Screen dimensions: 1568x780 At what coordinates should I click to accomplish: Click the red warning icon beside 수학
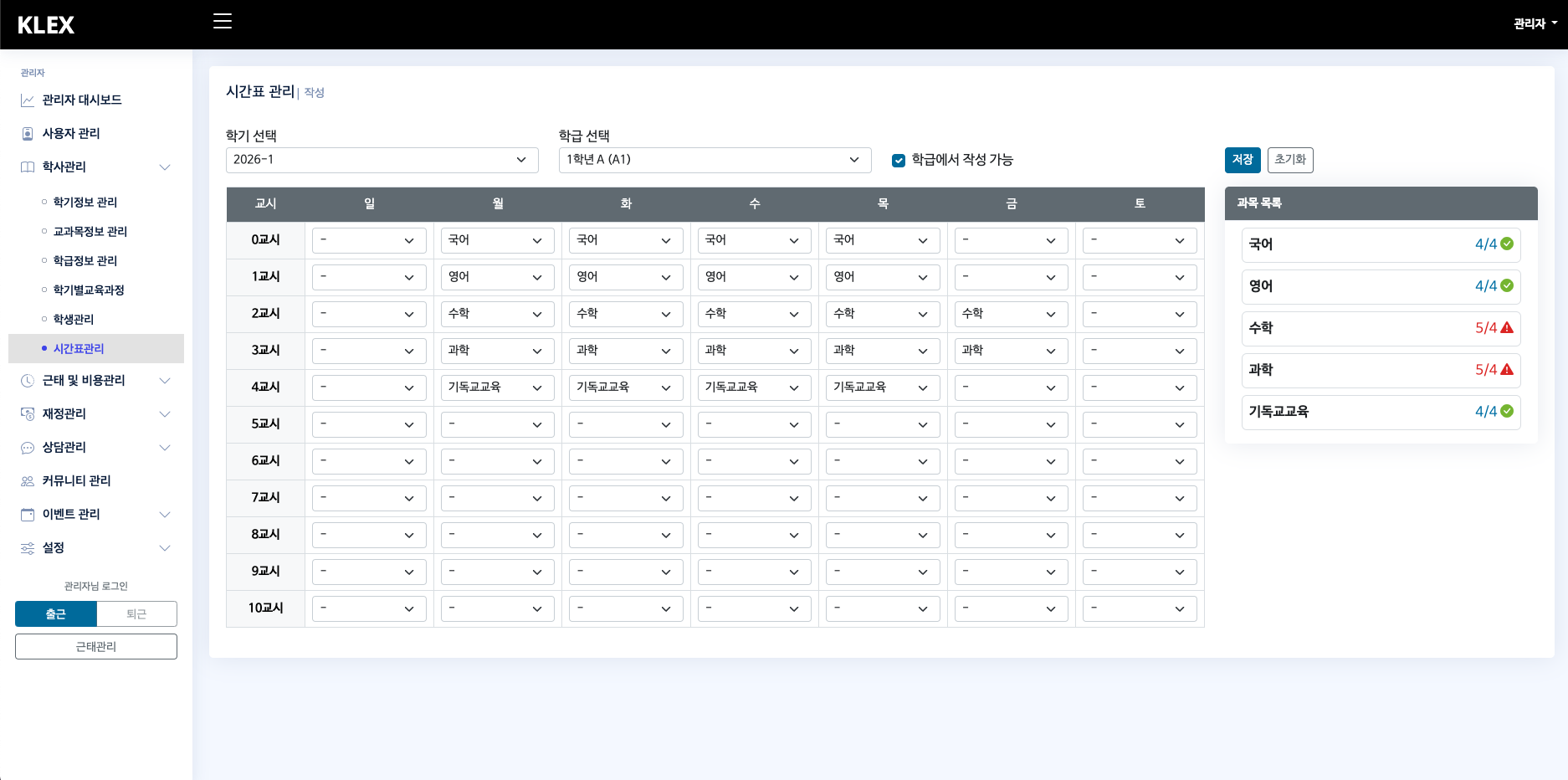click(x=1507, y=328)
